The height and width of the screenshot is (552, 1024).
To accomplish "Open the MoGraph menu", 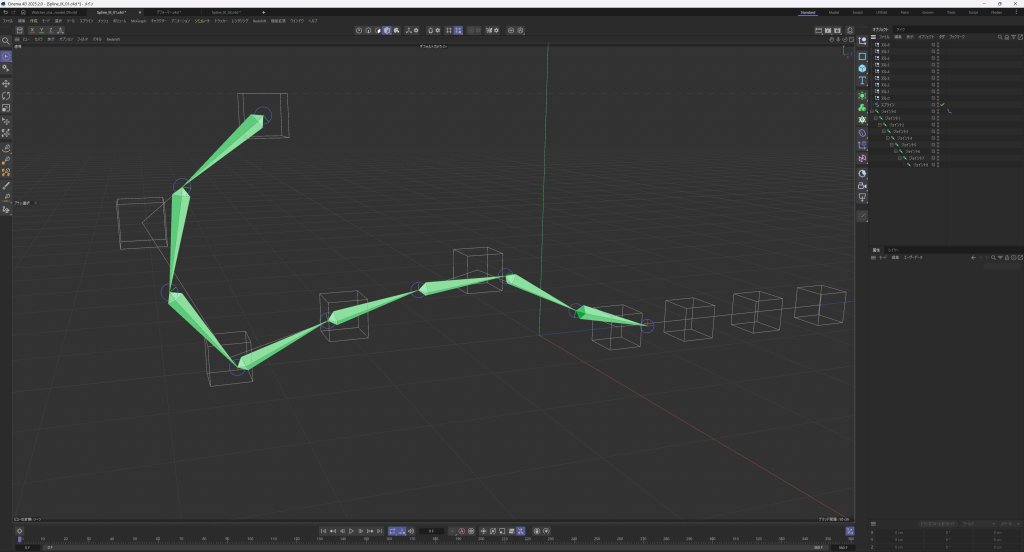I will coord(138,21).
